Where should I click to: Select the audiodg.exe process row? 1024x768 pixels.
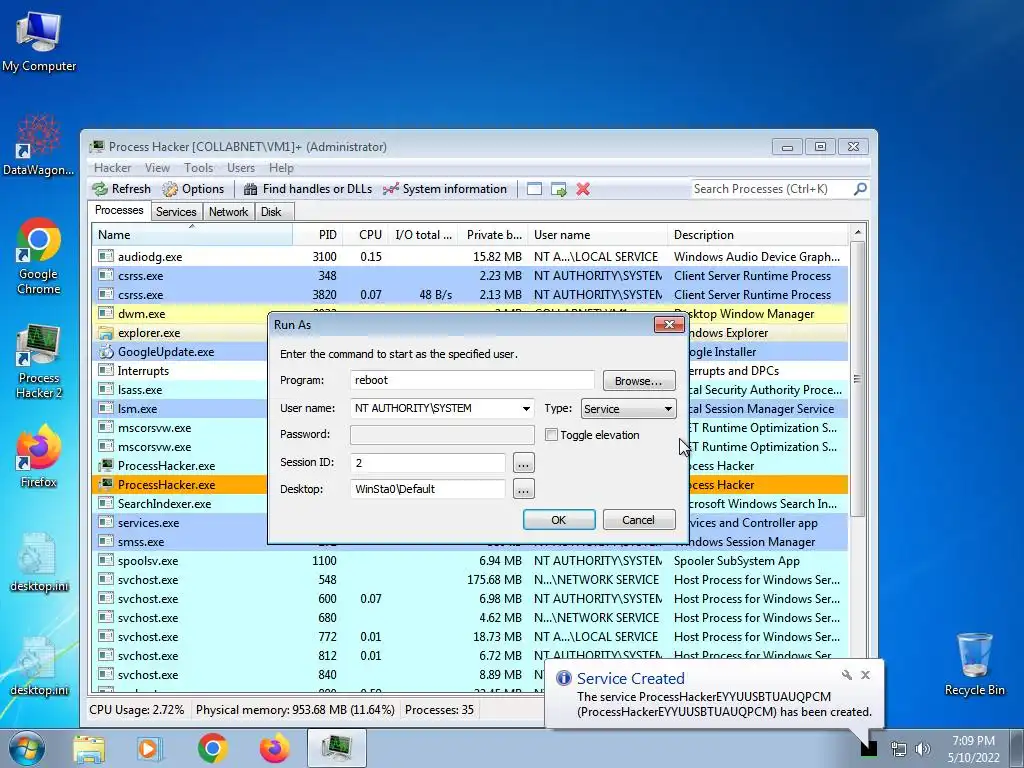470,257
